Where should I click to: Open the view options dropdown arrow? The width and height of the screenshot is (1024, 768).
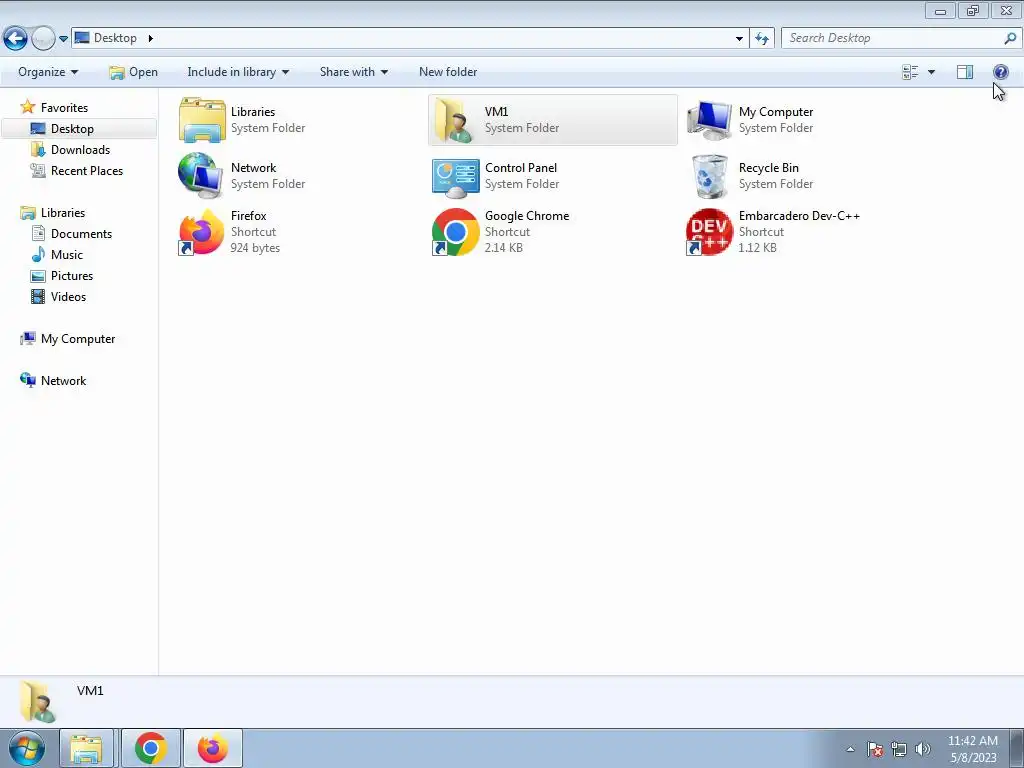click(931, 72)
